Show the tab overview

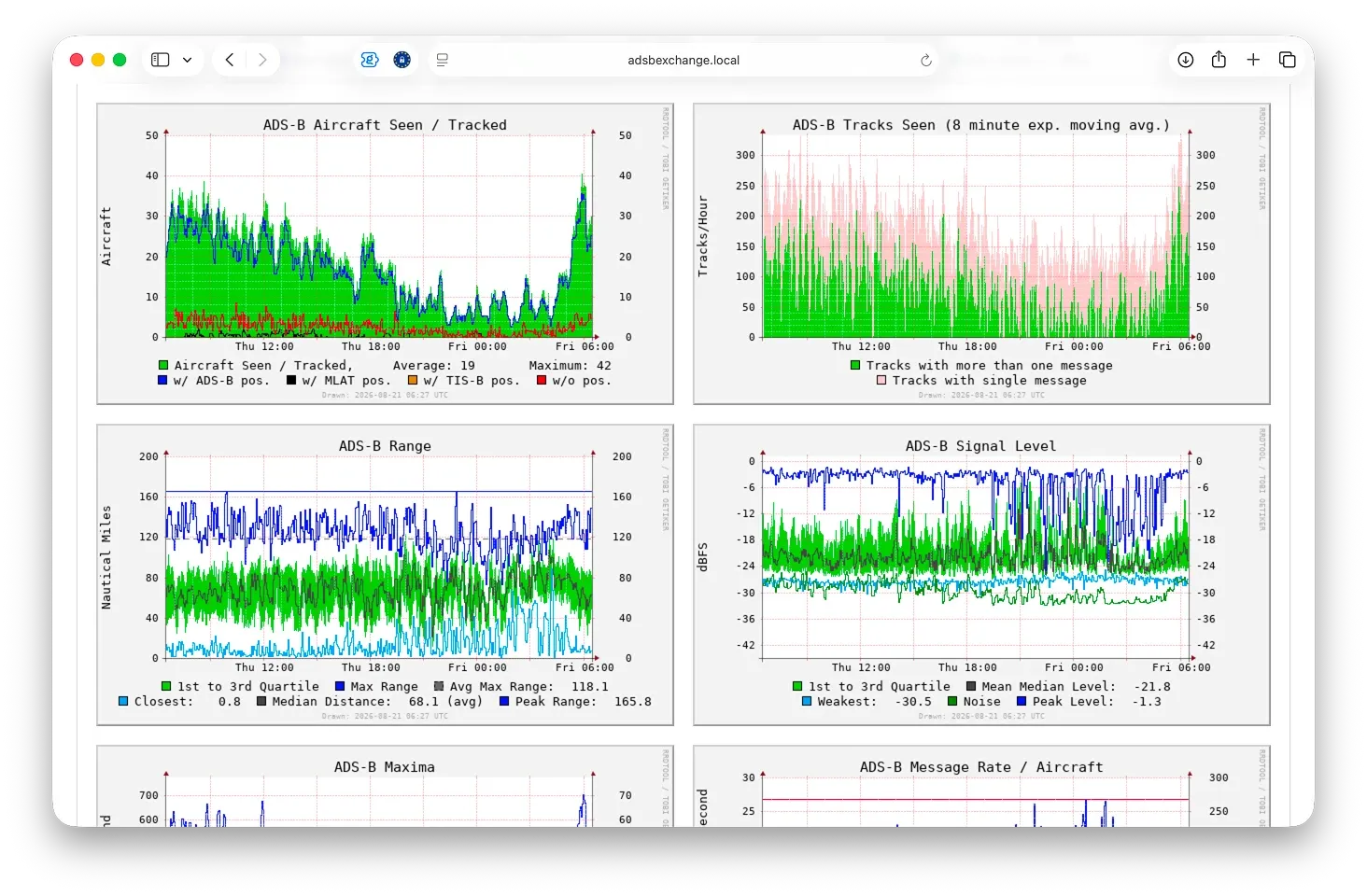(1288, 60)
